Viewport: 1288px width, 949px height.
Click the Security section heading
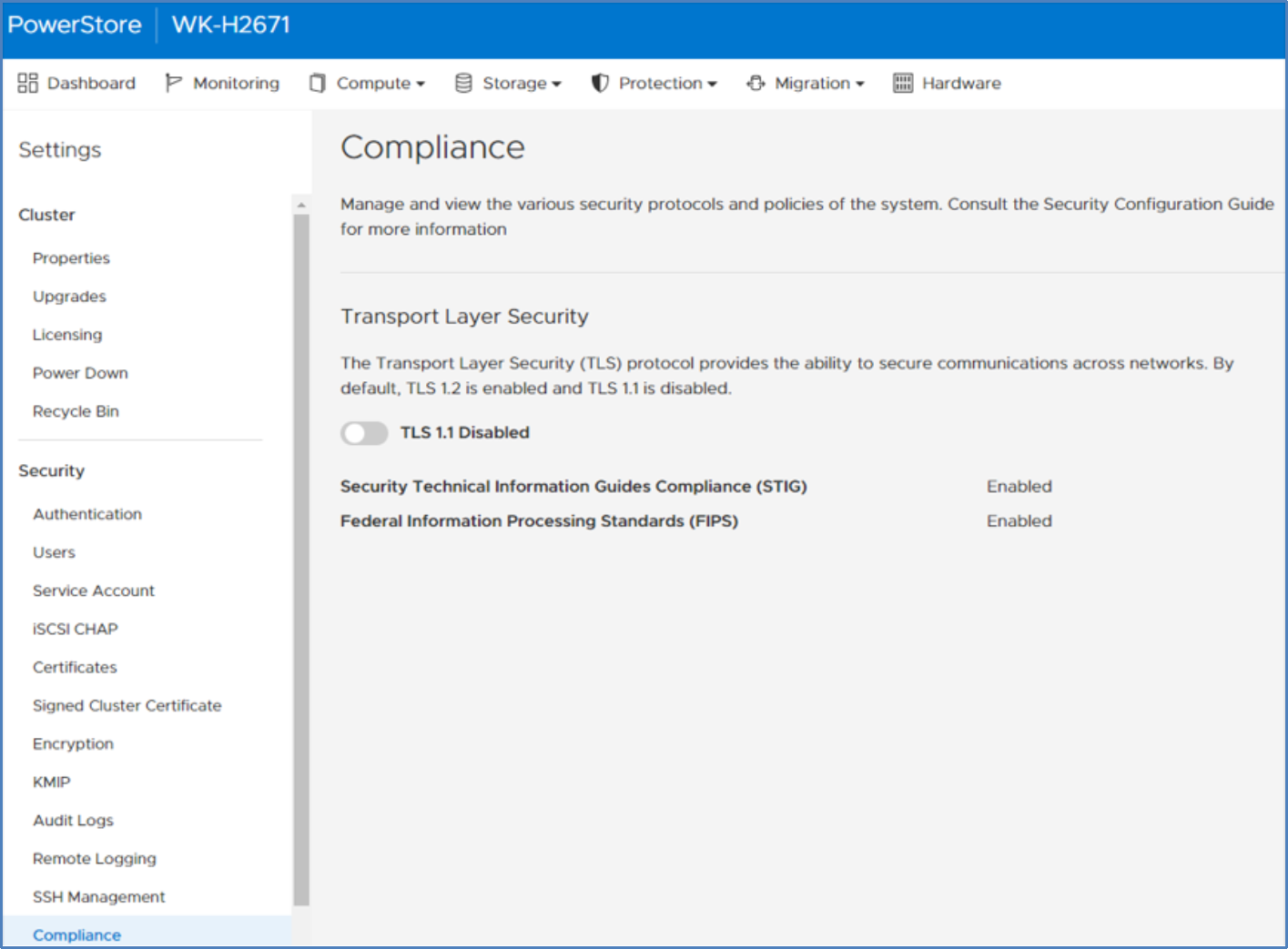pos(51,470)
